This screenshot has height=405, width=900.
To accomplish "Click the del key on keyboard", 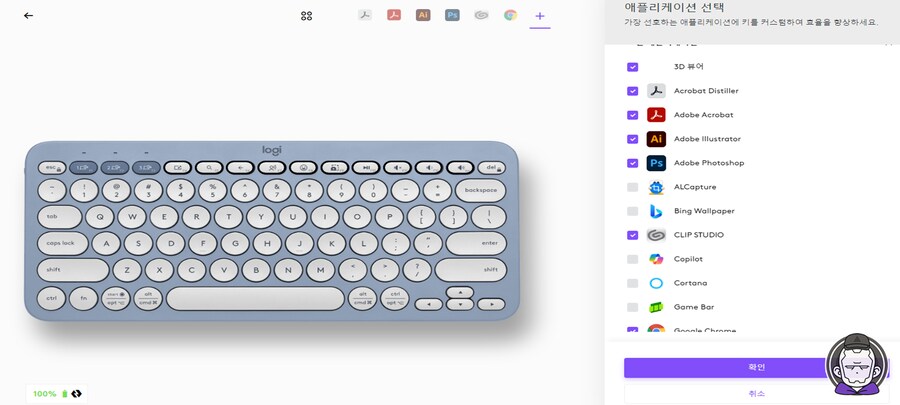I will (492, 168).
